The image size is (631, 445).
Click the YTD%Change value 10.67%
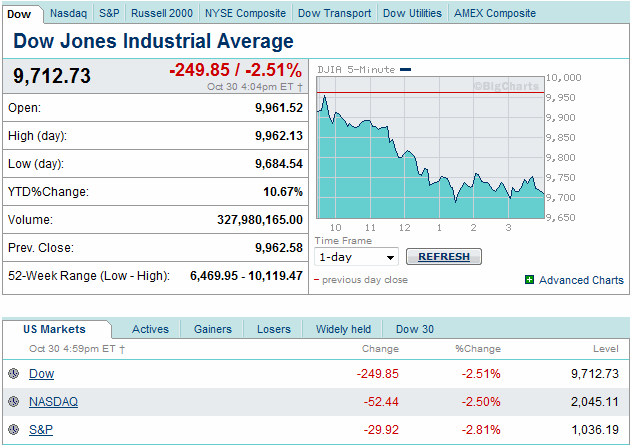pos(283,192)
